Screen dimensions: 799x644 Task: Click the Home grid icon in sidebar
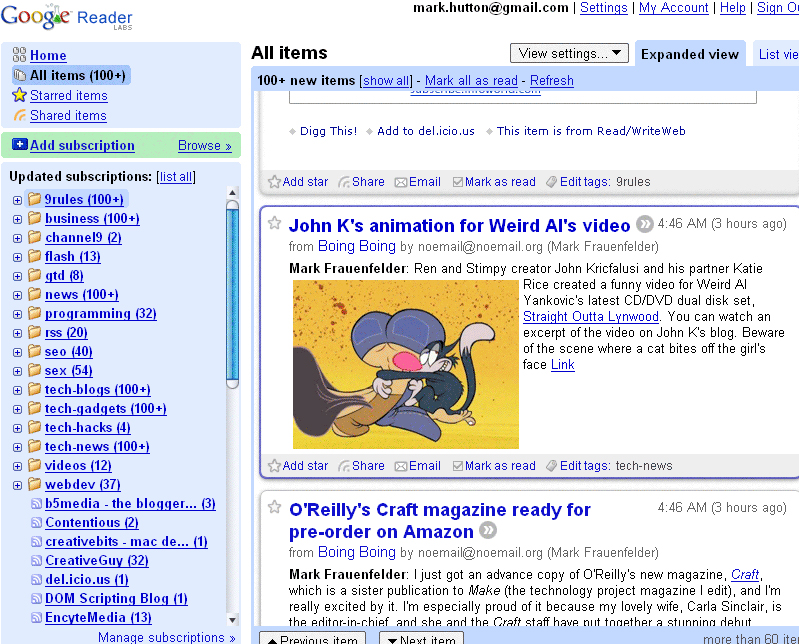(x=19, y=55)
